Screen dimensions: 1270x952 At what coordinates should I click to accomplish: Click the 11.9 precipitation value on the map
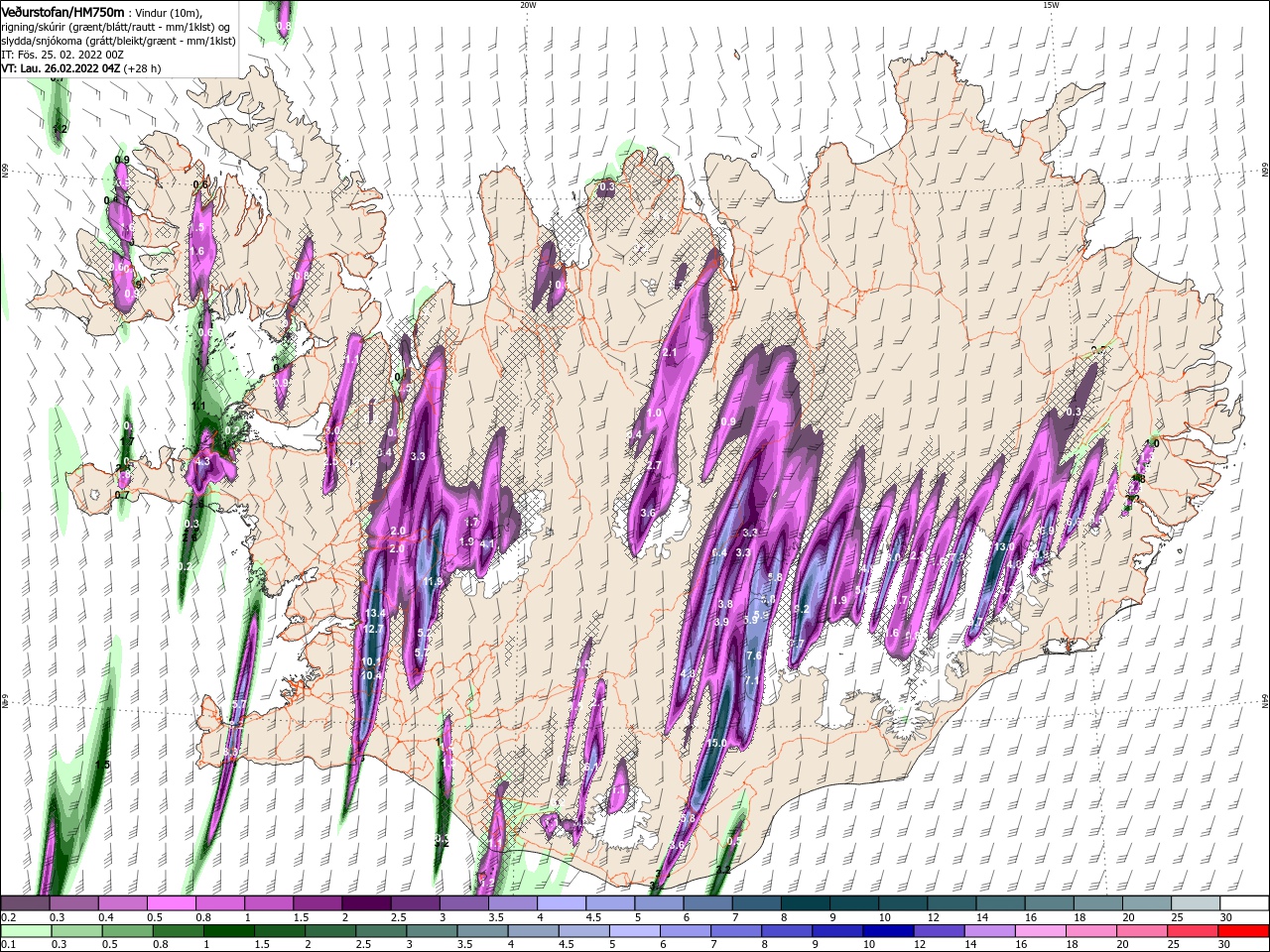[x=433, y=582]
